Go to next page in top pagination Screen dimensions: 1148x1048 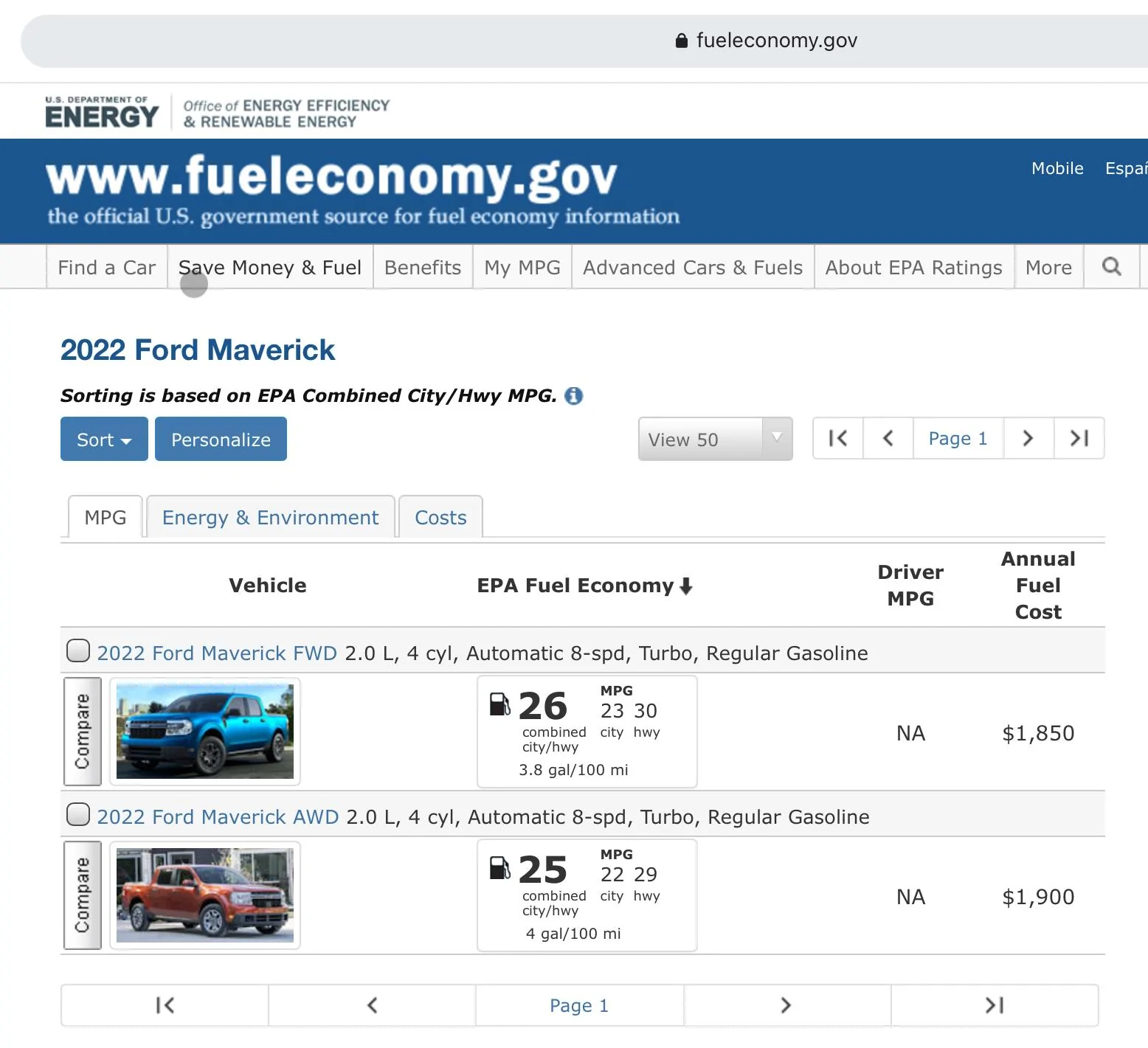point(1028,439)
